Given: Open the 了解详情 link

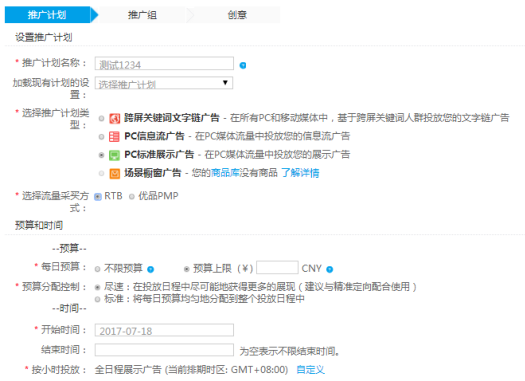Looking at the screenshot, I should (300, 173).
